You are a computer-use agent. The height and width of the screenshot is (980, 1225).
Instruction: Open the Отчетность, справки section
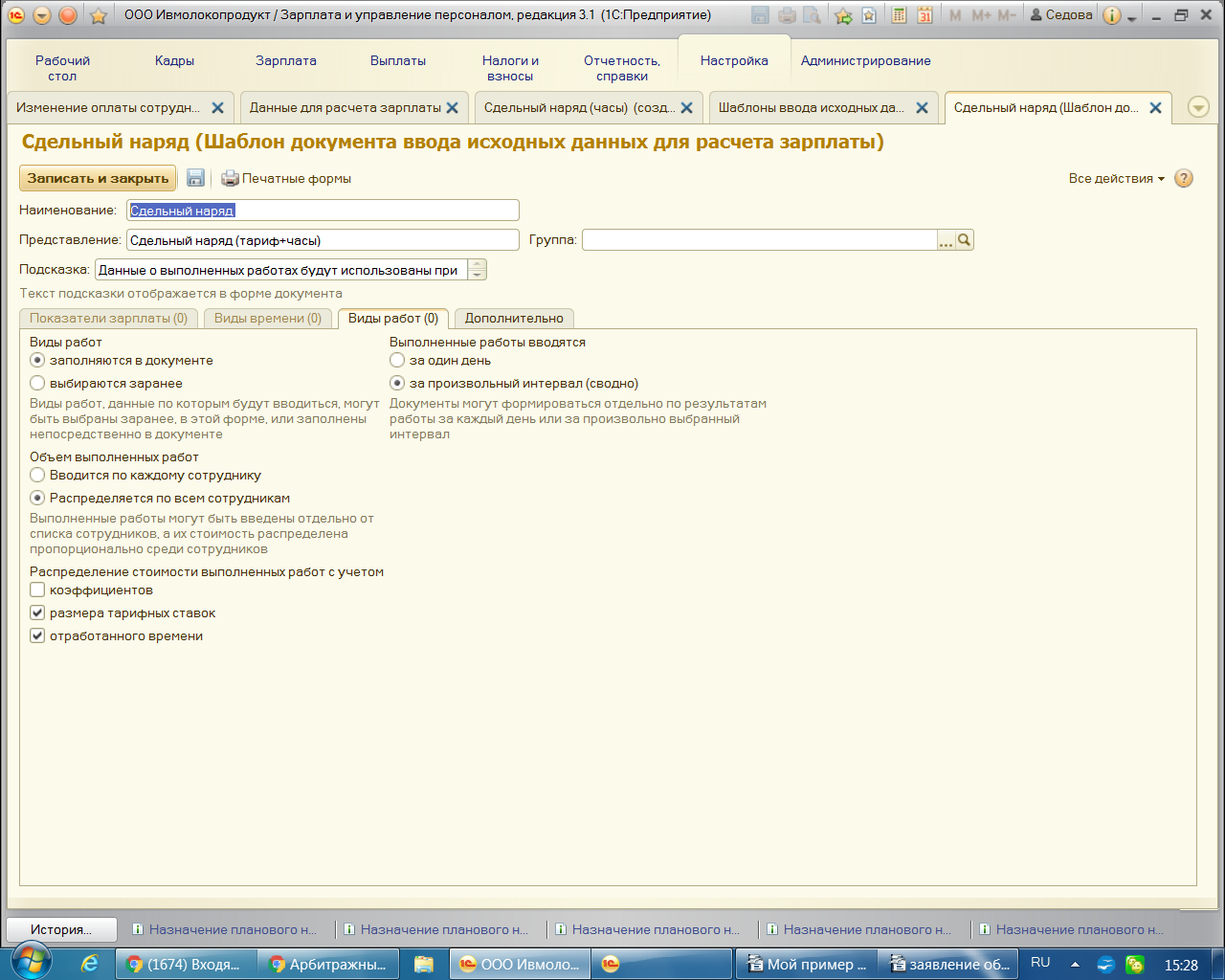click(x=622, y=68)
